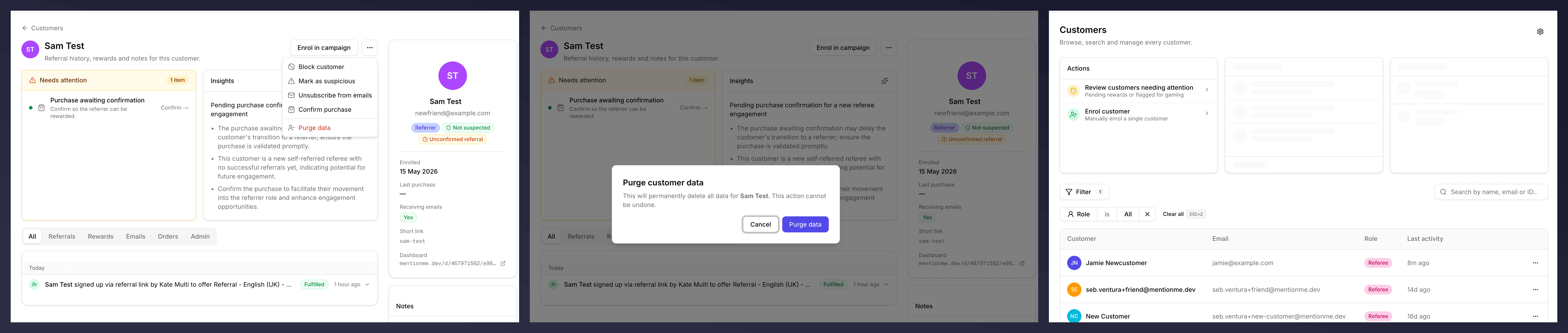The height and width of the screenshot is (333, 1568).
Task: Click the three-dots button behind the Purge dialog
Action: (889, 47)
